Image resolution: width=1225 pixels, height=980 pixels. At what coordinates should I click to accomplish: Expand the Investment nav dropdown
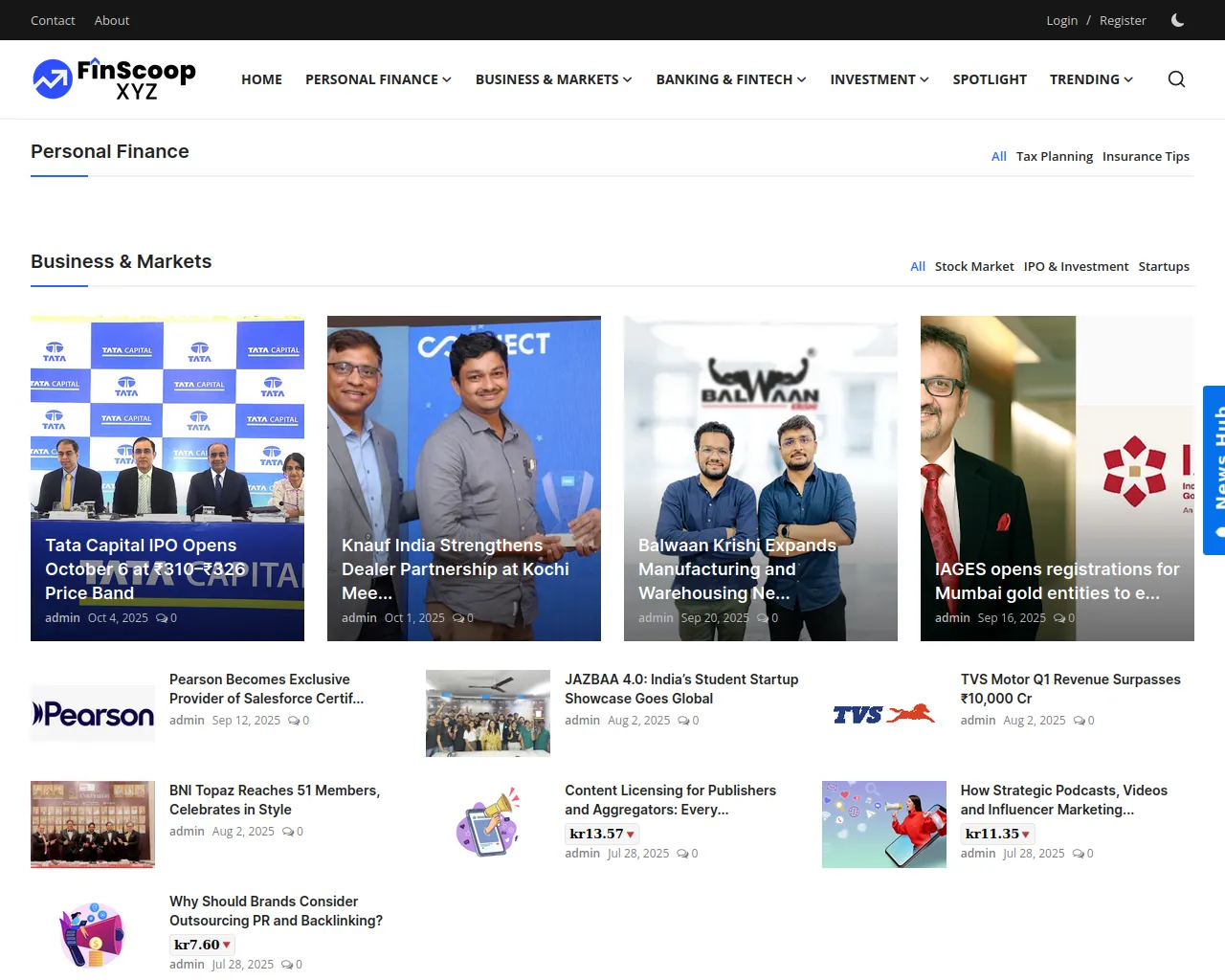[x=879, y=79]
